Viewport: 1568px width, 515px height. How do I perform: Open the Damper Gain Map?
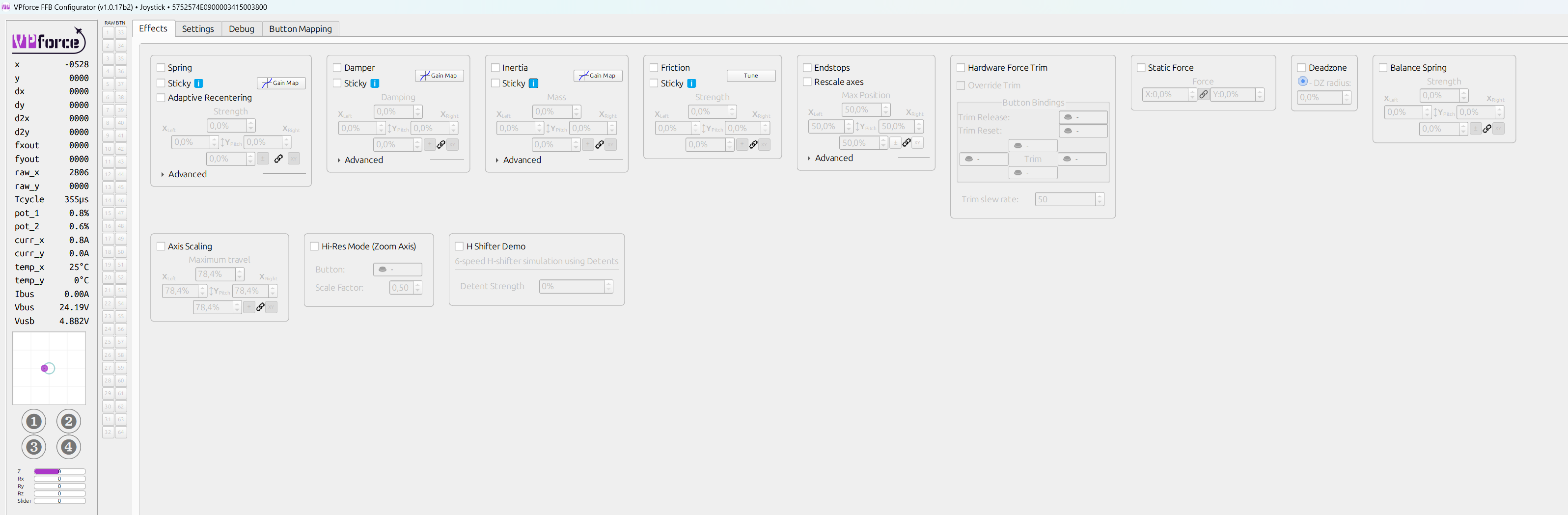click(440, 76)
